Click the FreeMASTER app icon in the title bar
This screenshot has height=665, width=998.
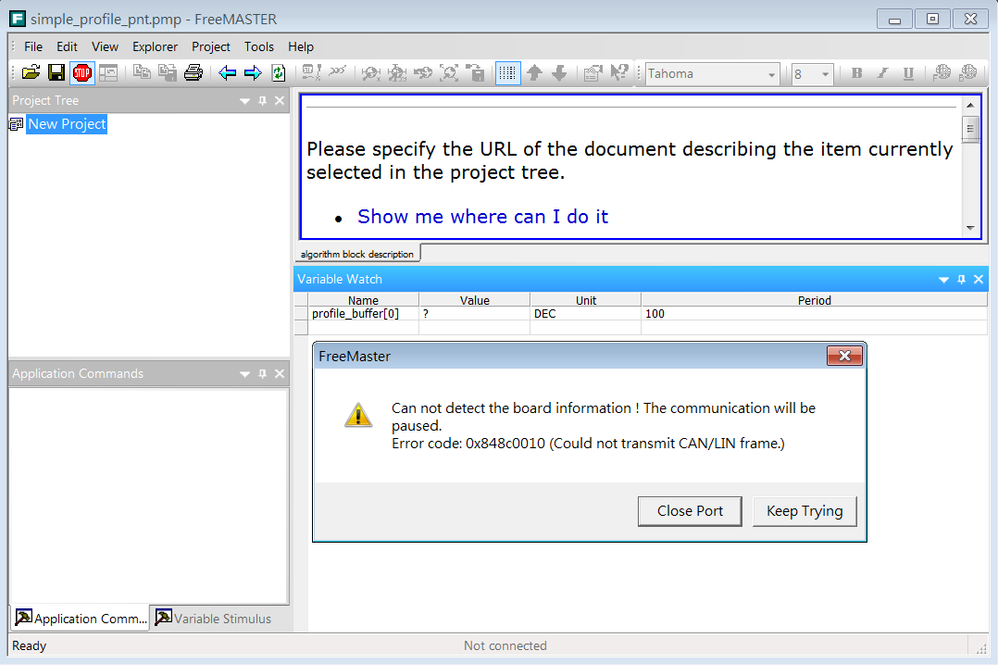[18, 18]
